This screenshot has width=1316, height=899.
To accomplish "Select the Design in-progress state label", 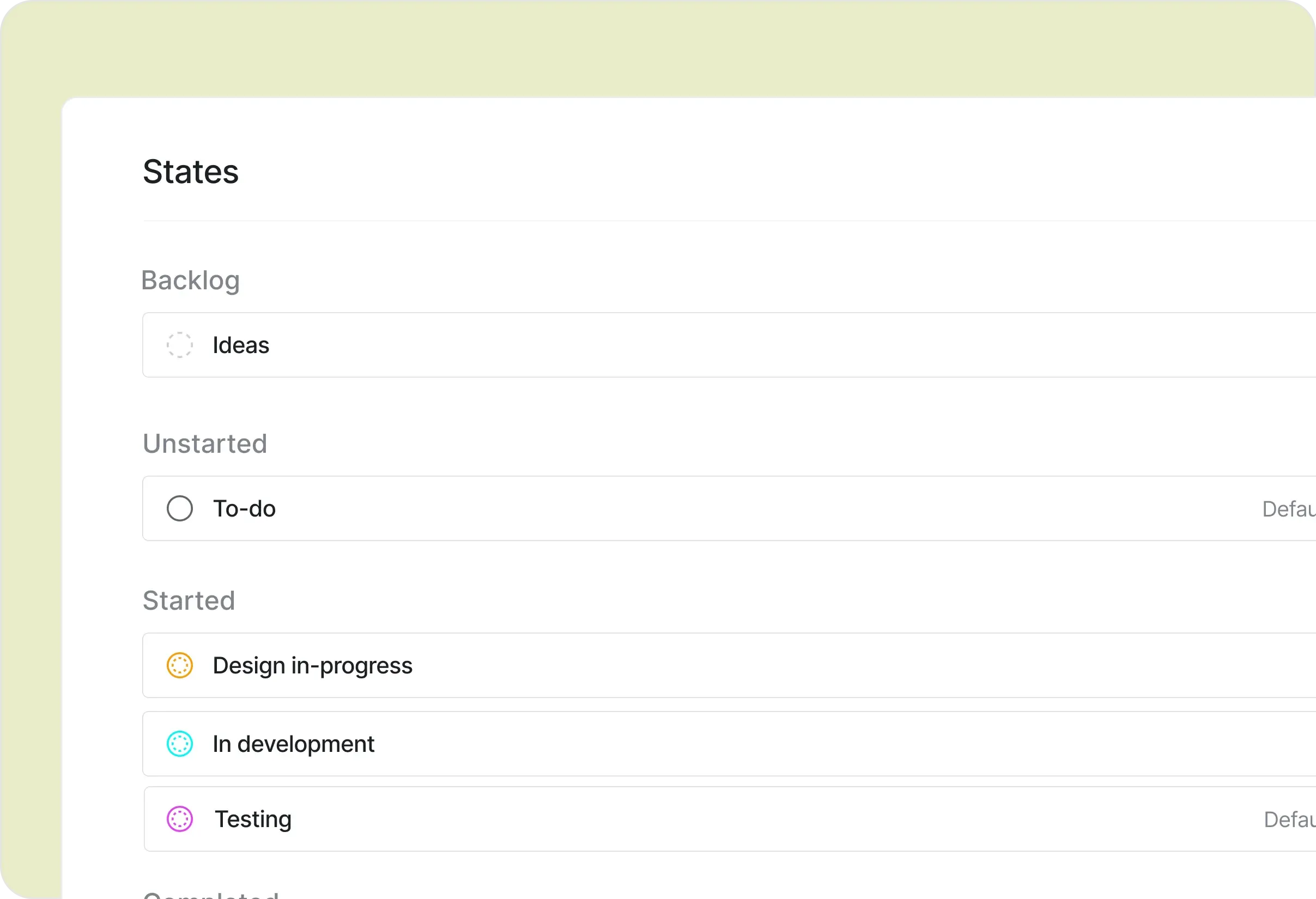I will click(312, 665).
